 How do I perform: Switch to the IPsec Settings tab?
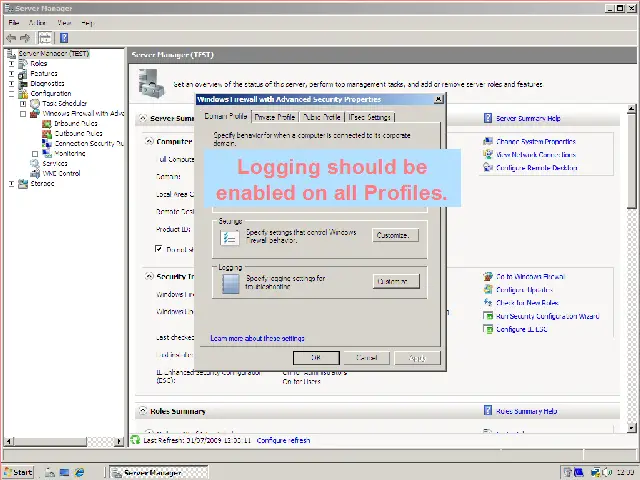pyautogui.click(x=370, y=117)
